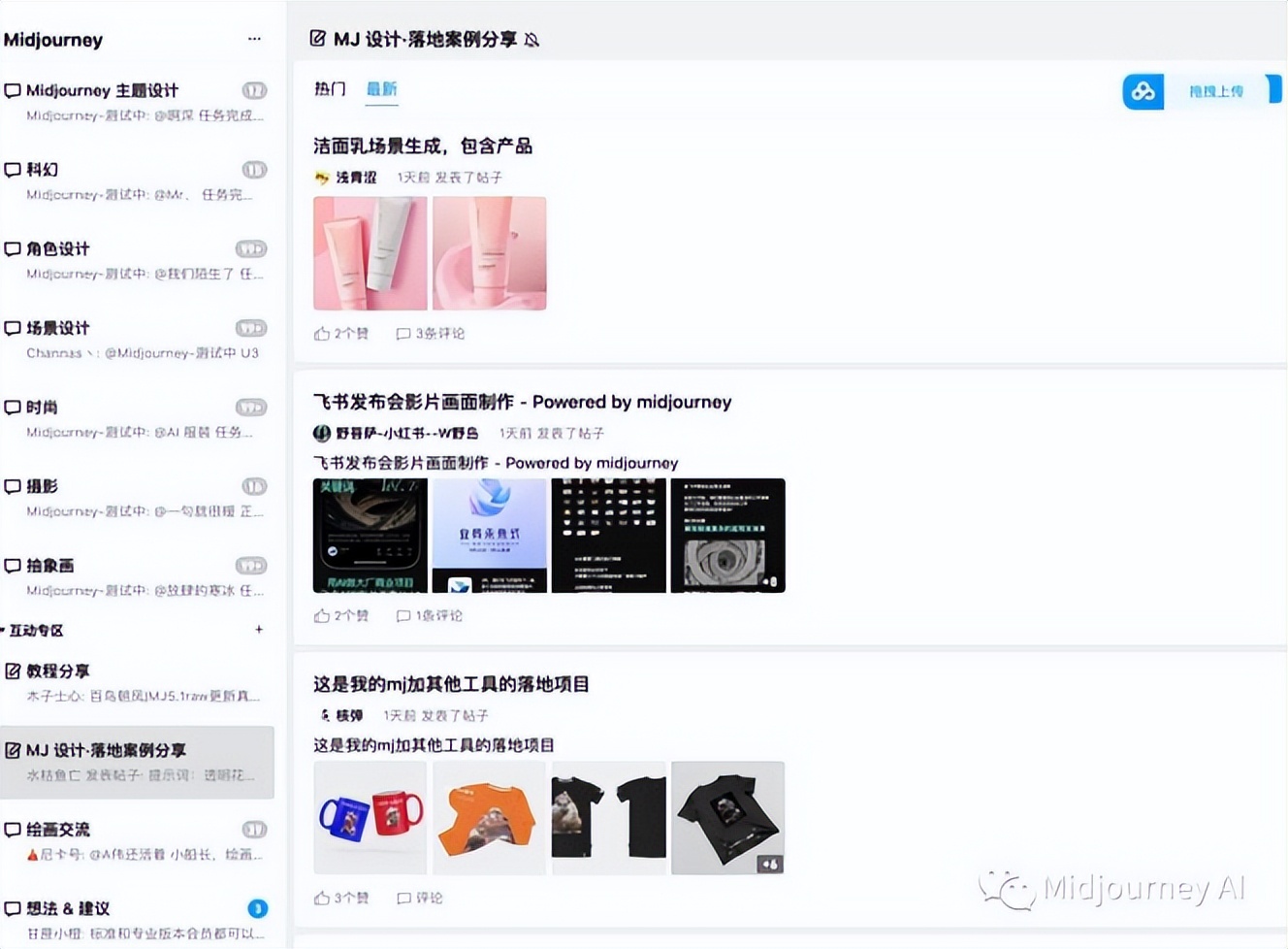This screenshot has height=949, width=1288.
Task: Switch to the 最新 tab
Action: point(381,89)
